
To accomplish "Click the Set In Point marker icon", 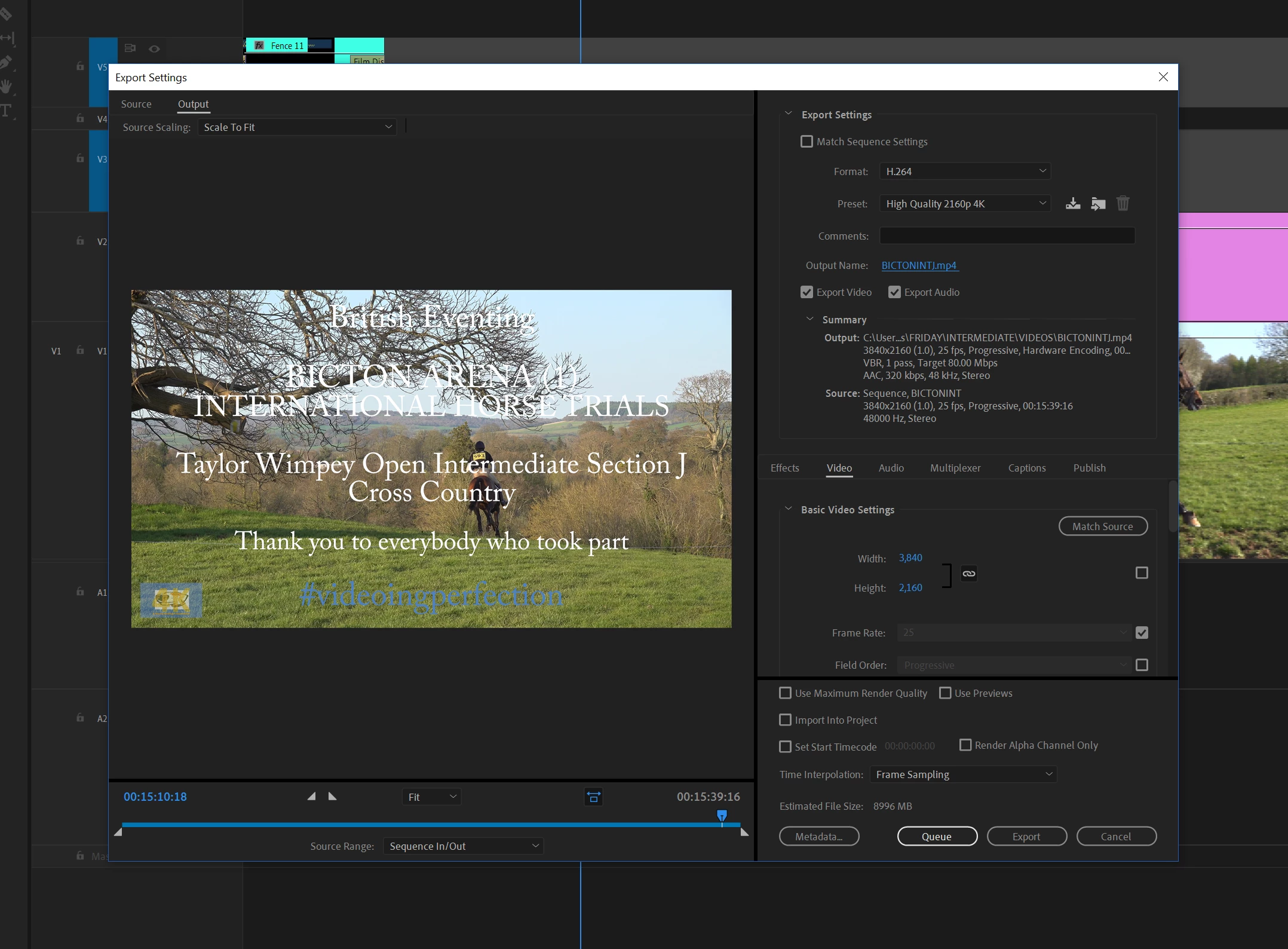I will coord(311,797).
